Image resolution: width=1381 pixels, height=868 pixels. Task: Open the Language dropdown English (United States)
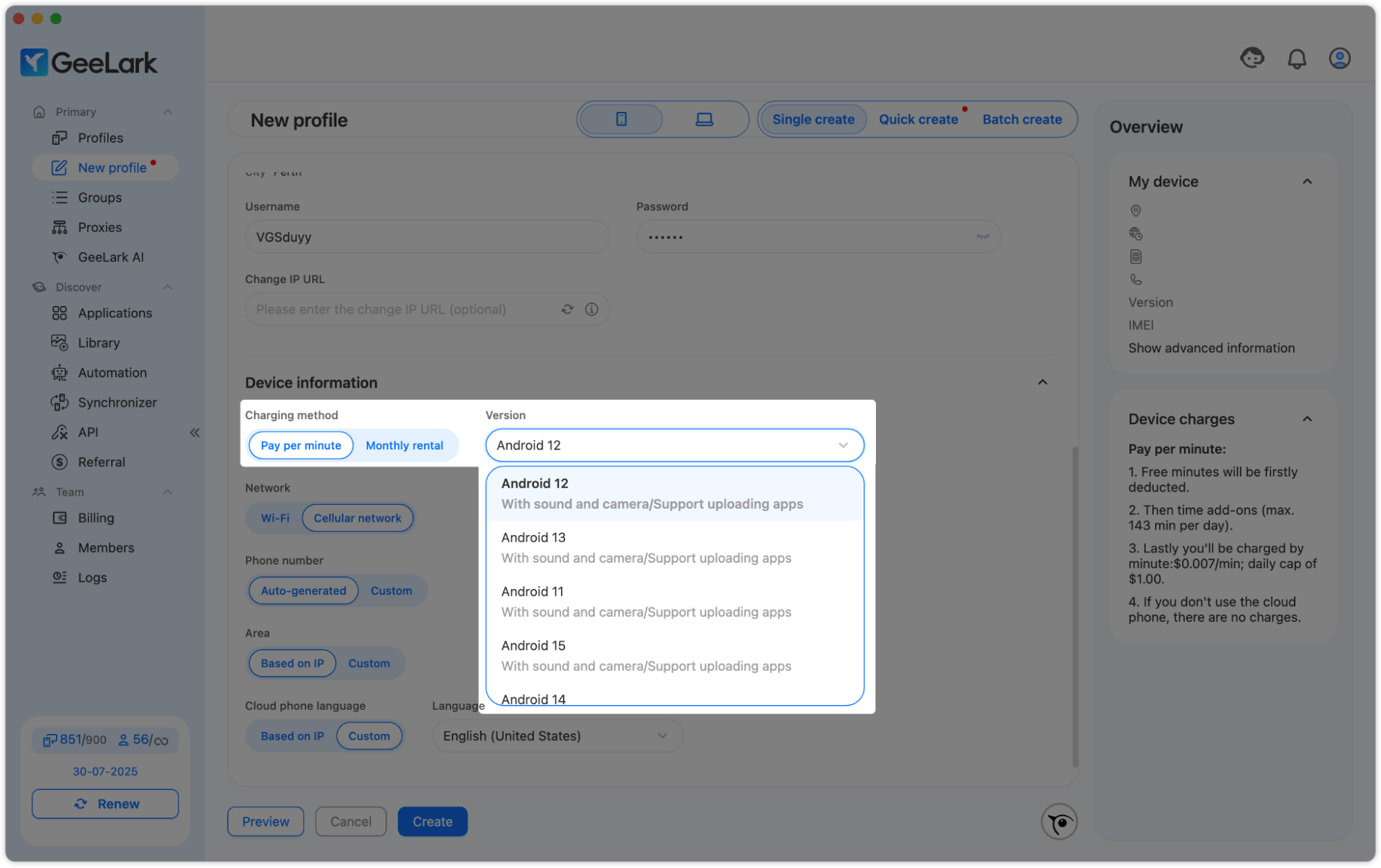[557, 736]
